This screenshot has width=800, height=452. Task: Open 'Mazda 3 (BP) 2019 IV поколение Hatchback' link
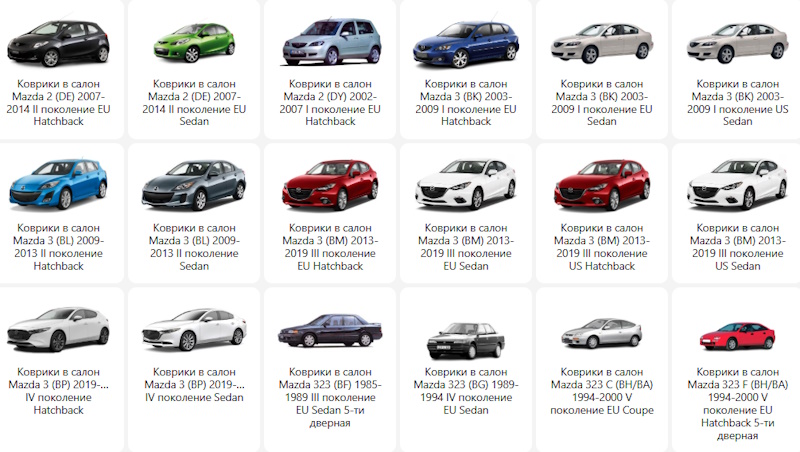[x=58, y=391]
